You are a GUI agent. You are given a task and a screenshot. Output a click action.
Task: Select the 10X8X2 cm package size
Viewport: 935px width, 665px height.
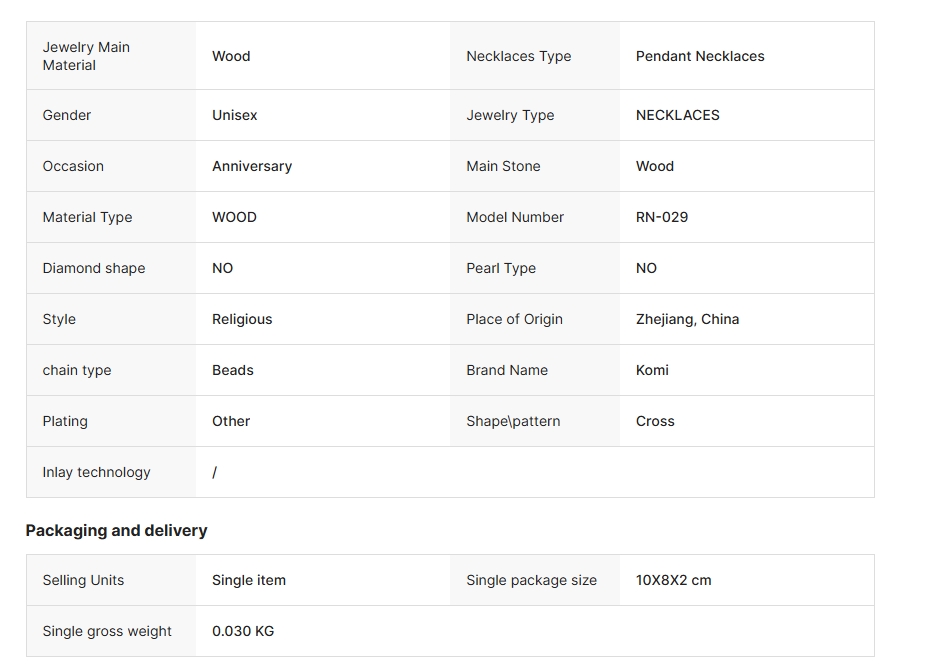(x=674, y=580)
